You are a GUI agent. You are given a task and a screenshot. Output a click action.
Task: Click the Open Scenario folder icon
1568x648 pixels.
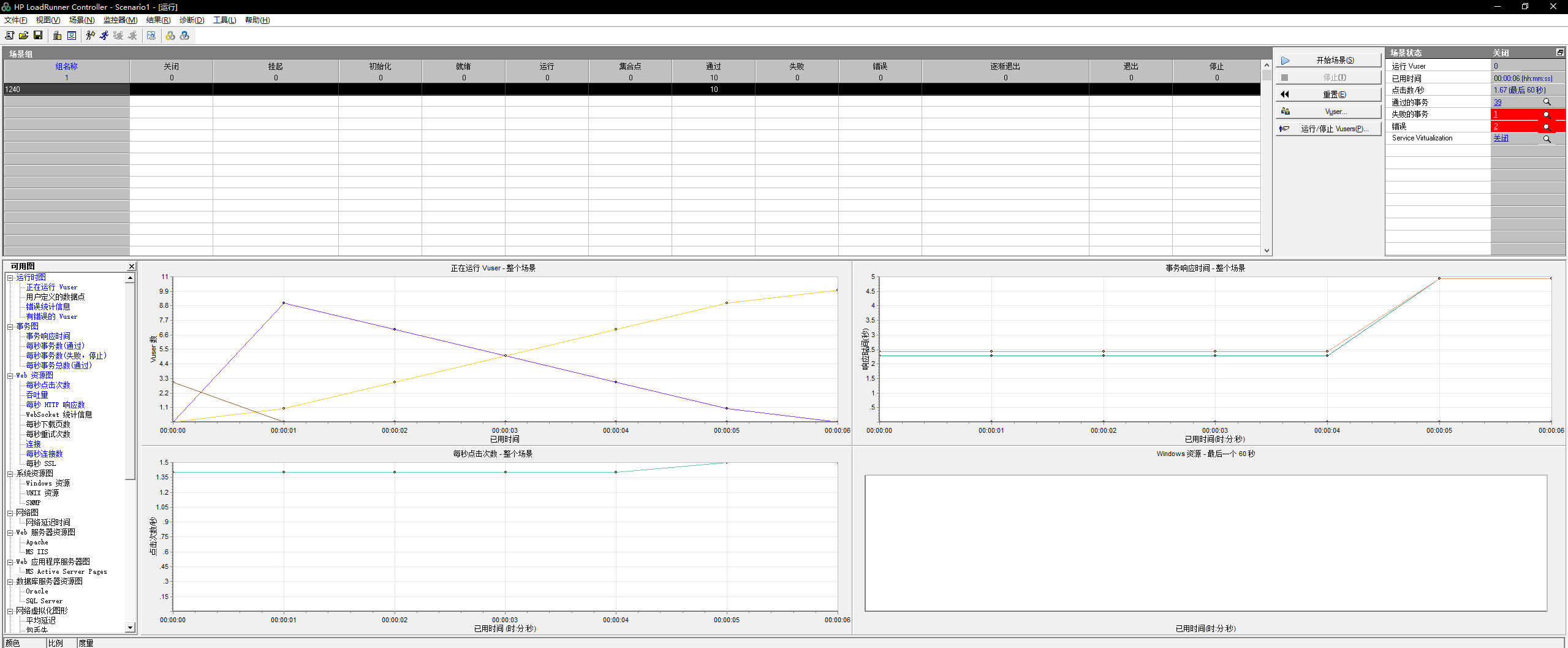pos(23,36)
